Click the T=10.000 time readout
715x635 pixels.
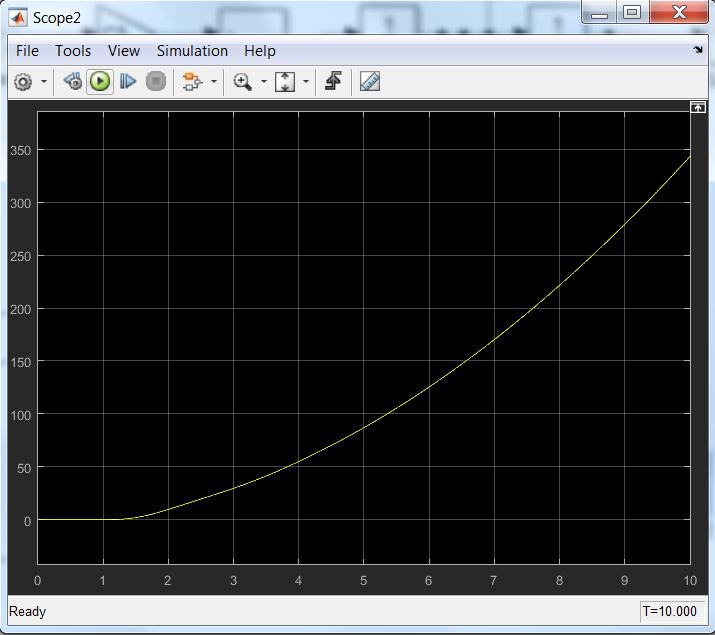point(669,611)
